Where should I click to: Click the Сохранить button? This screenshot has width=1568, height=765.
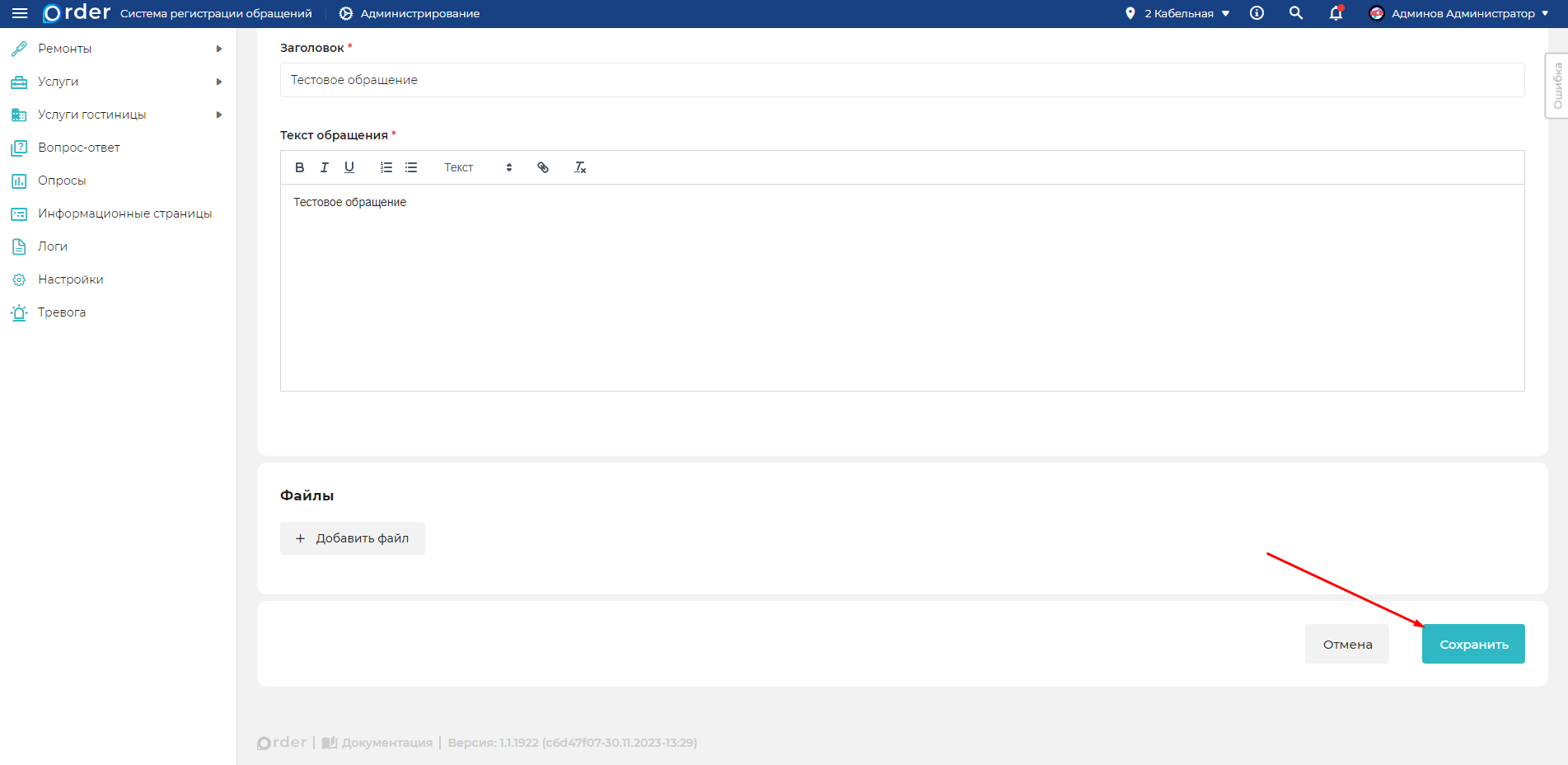[x=1473, y=644]
